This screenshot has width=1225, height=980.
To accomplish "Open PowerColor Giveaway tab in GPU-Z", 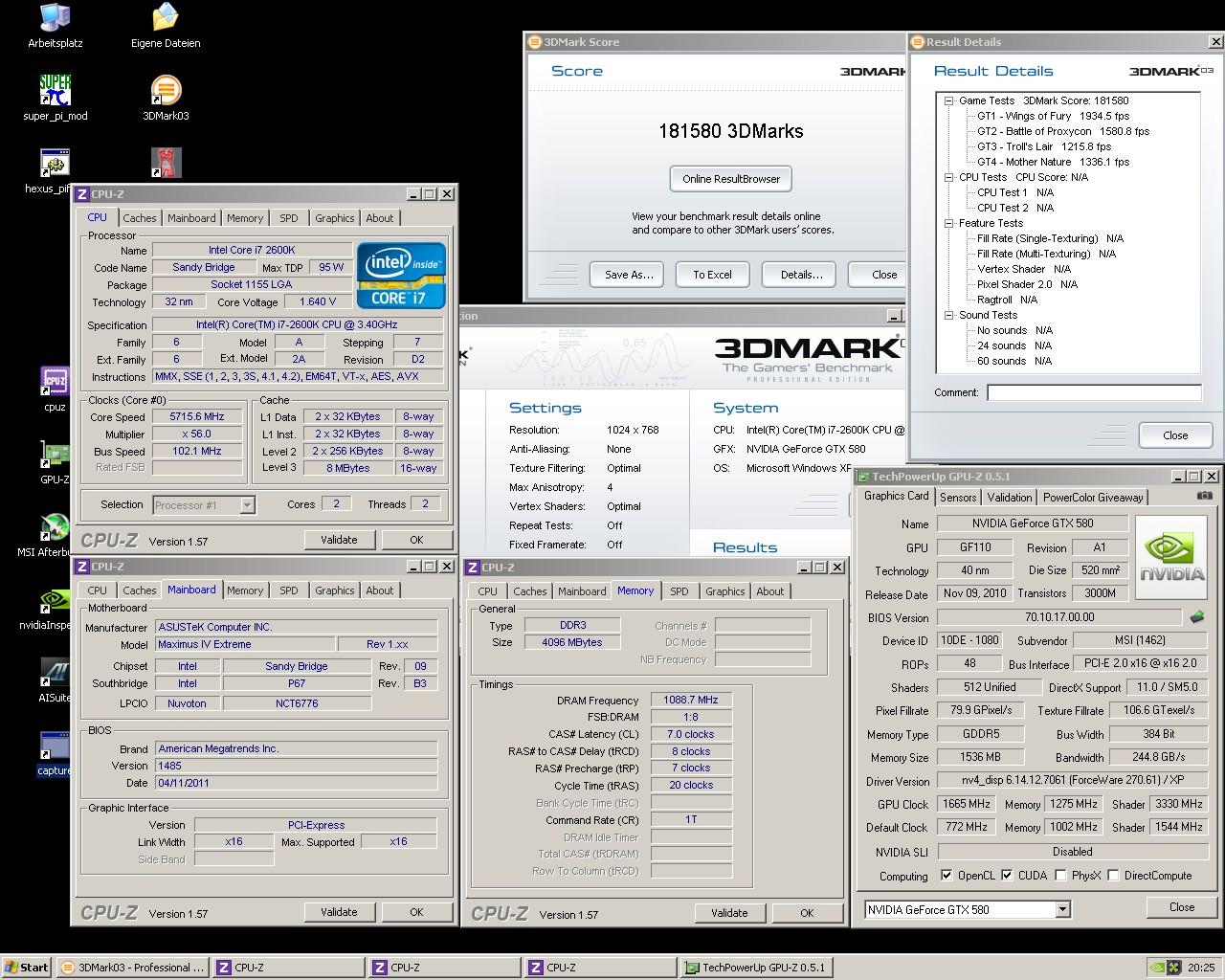I will (x=1093, y=497).
